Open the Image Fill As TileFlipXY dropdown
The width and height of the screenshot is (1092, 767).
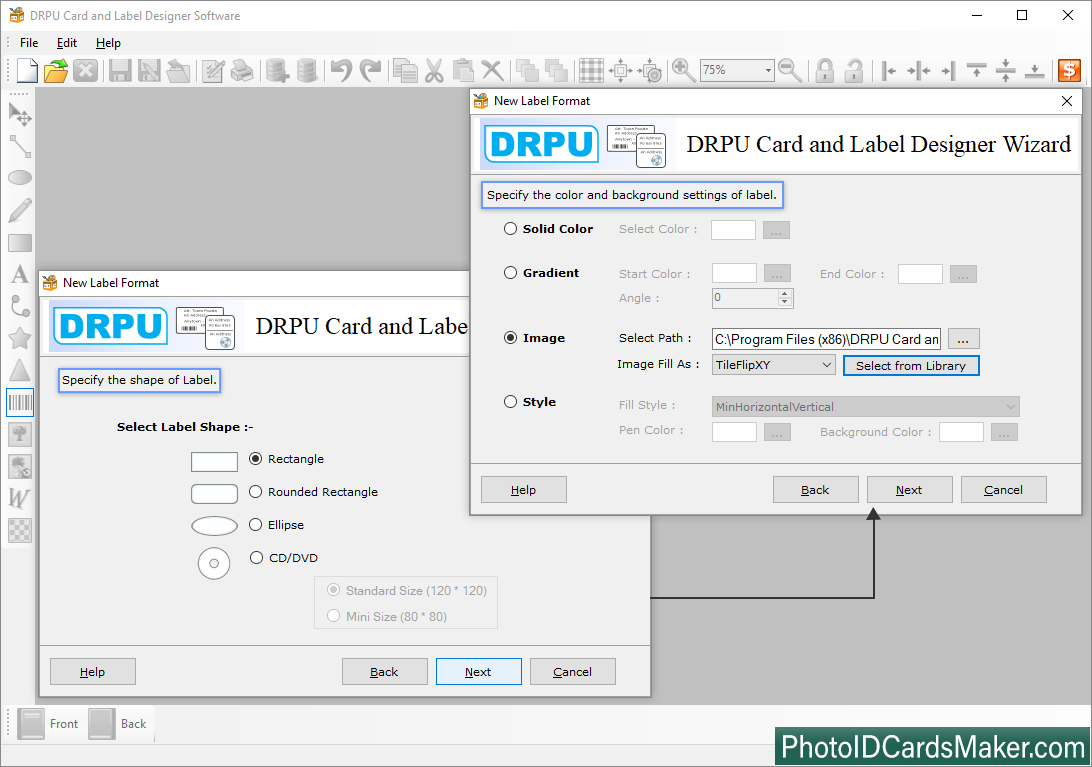[x=773, y=364]
